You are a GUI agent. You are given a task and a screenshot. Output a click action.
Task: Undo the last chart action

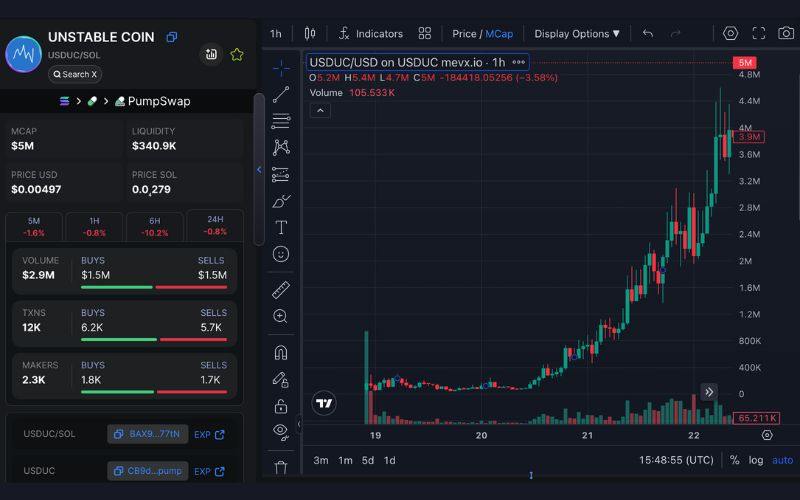tap(648, 34)
